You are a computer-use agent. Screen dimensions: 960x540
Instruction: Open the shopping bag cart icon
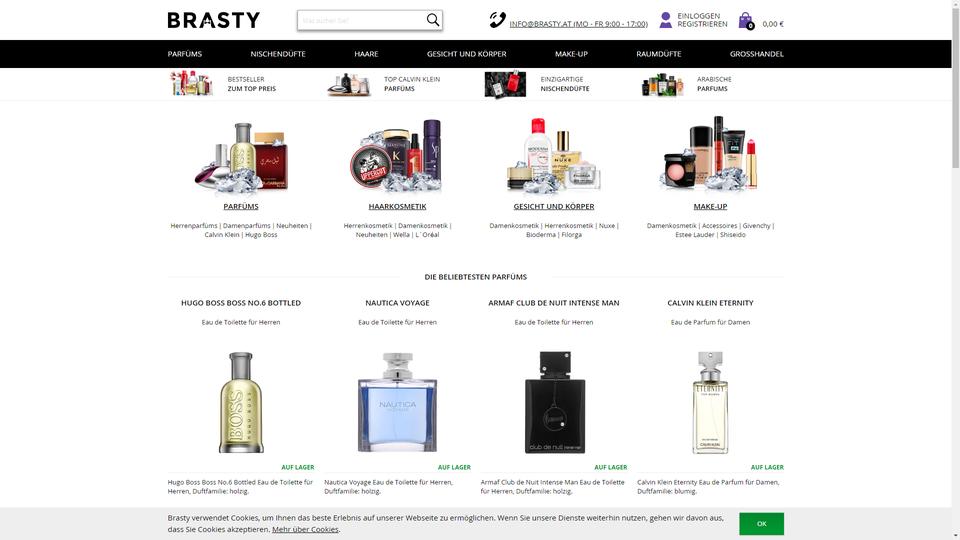tap(746, 21)
